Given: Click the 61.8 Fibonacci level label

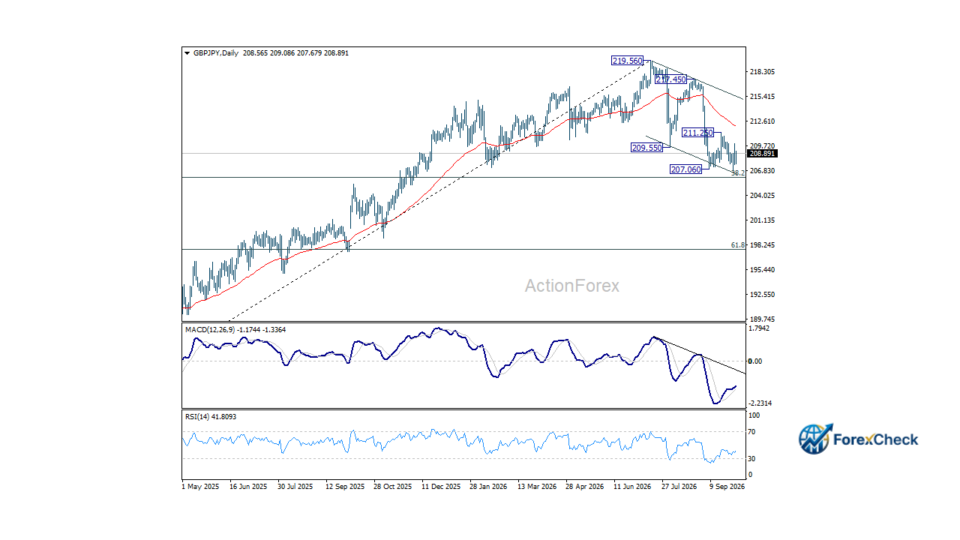Looking at the screenshot, I should [738, 246].
